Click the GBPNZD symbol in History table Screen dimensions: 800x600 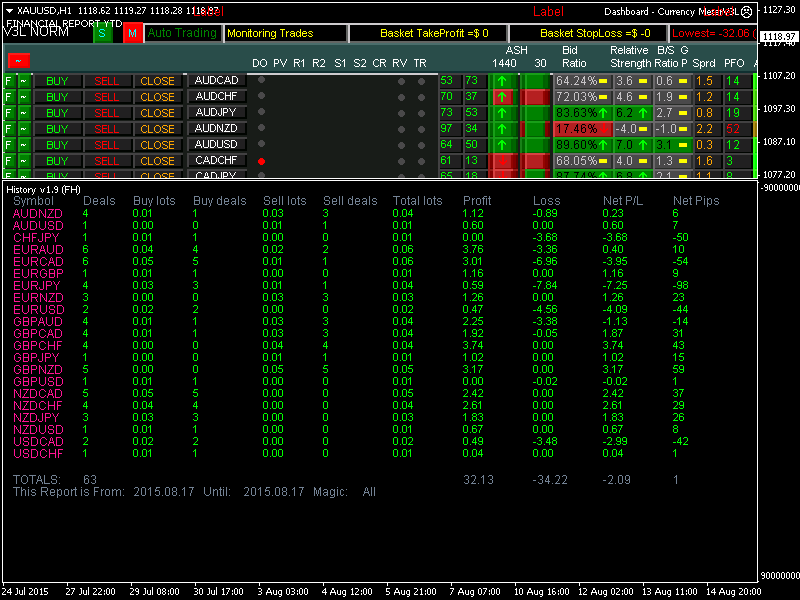coord(38,369)
